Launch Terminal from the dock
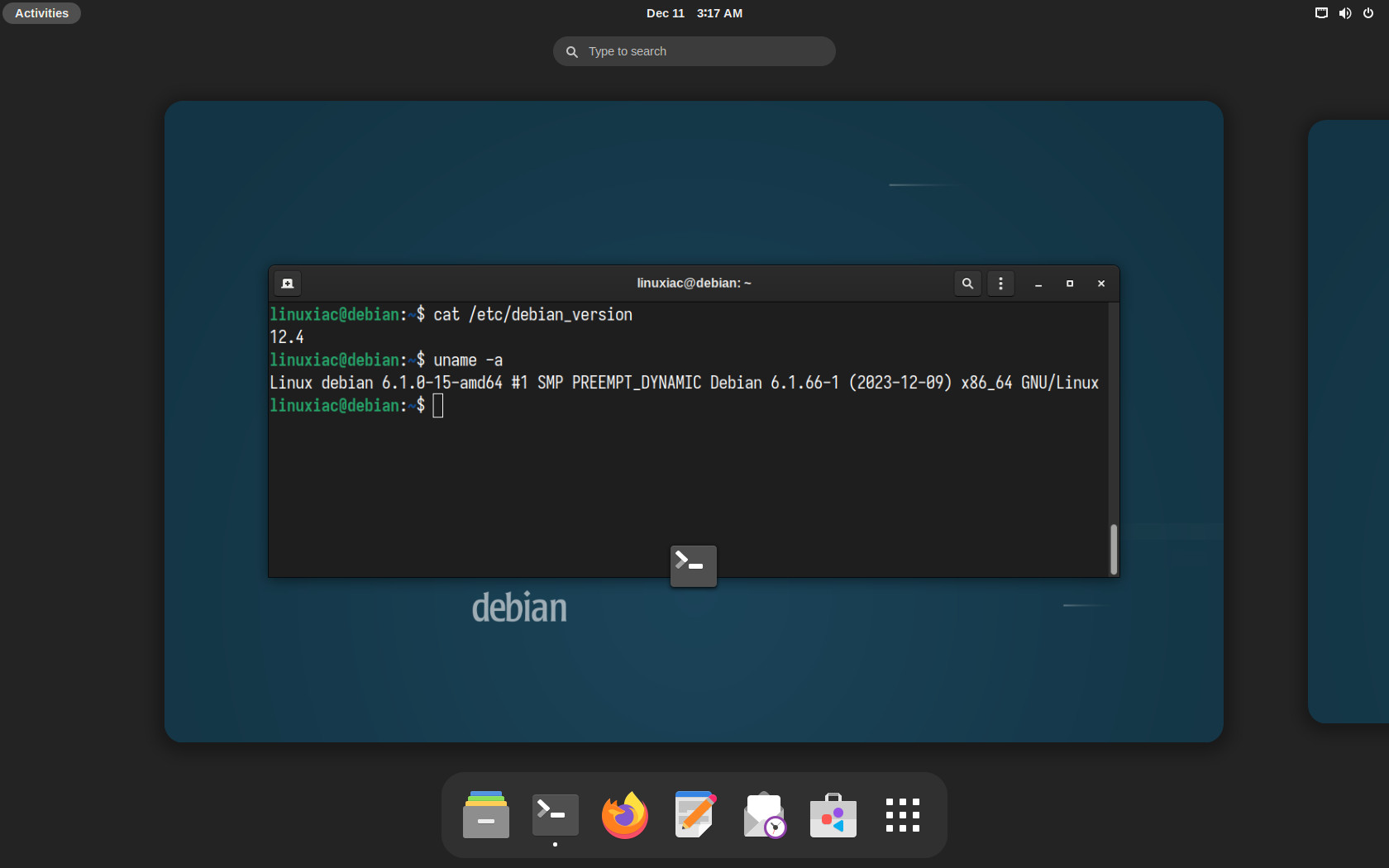 click(x=556, y=815)
